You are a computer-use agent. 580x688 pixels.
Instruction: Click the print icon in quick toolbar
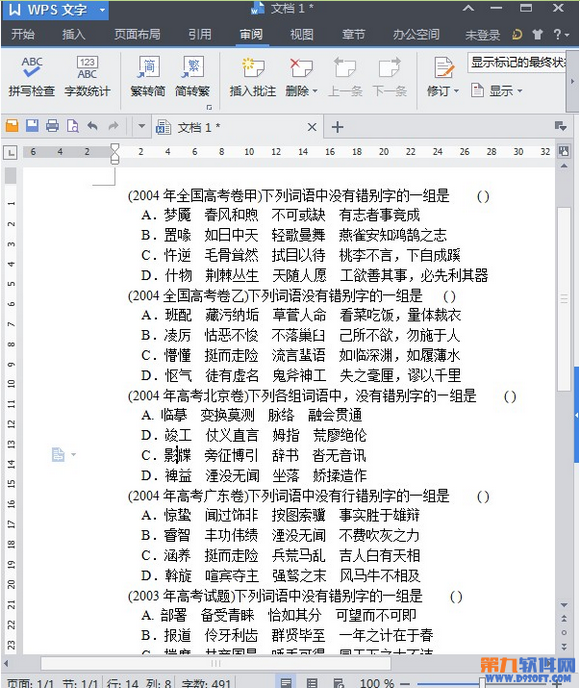pyautogui.click(x=52, y=126)
